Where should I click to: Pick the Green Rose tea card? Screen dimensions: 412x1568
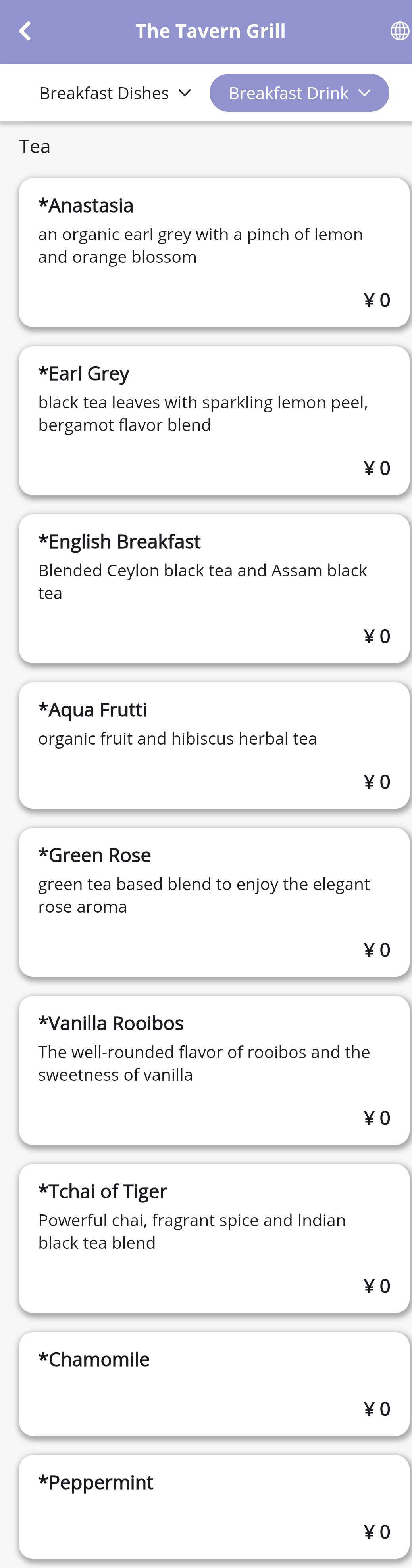(213, 902)
